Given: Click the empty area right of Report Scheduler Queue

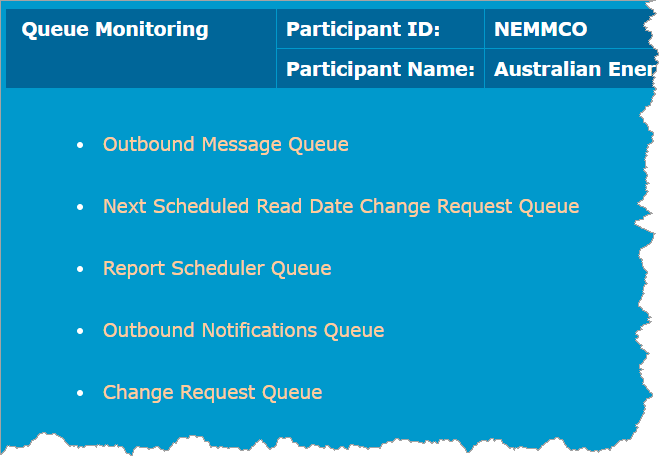Looking at the screenshot, I should [x=480, y=269].
